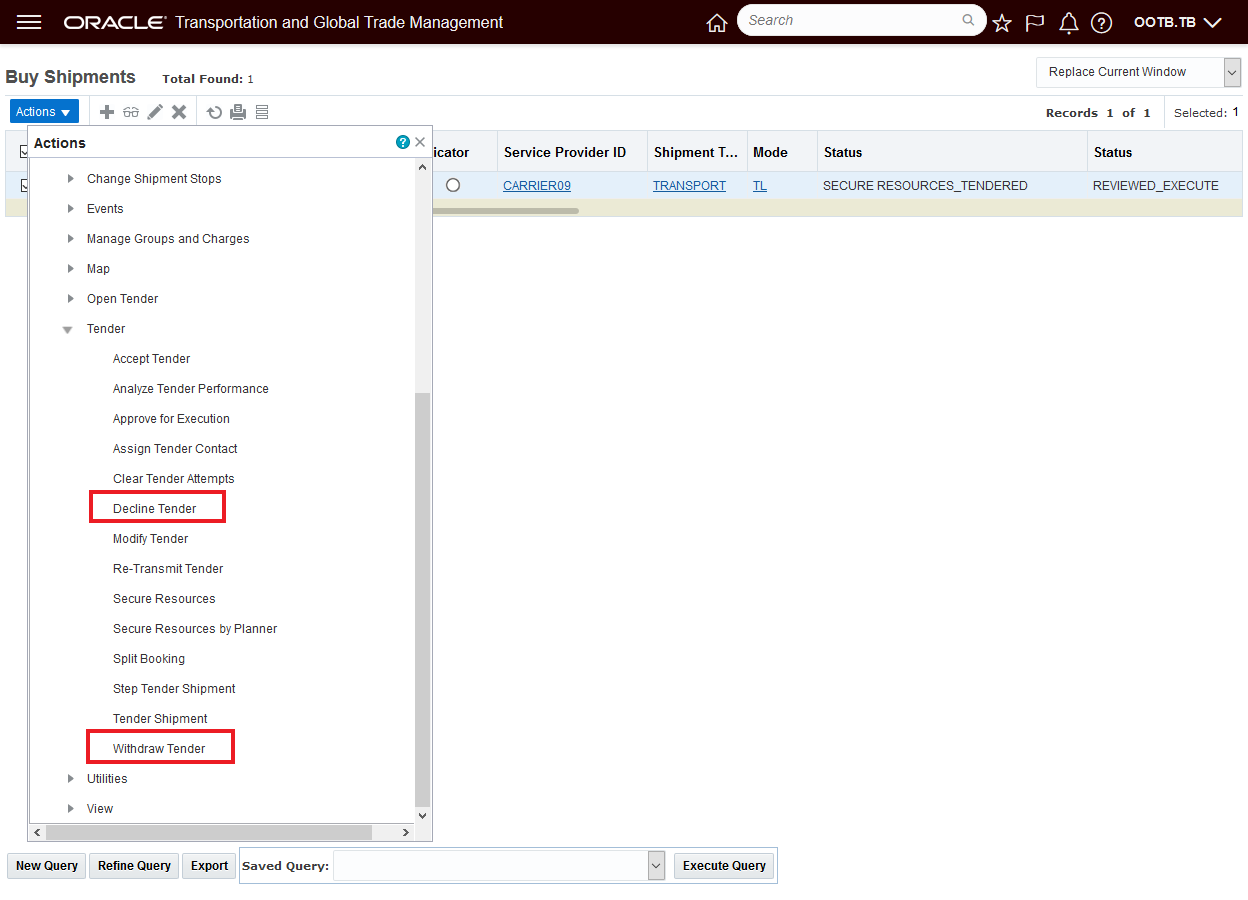Viewport: 1248px width, 900px height.
Task: Click the refresh icon in toolbar
Action: [214, 112]
